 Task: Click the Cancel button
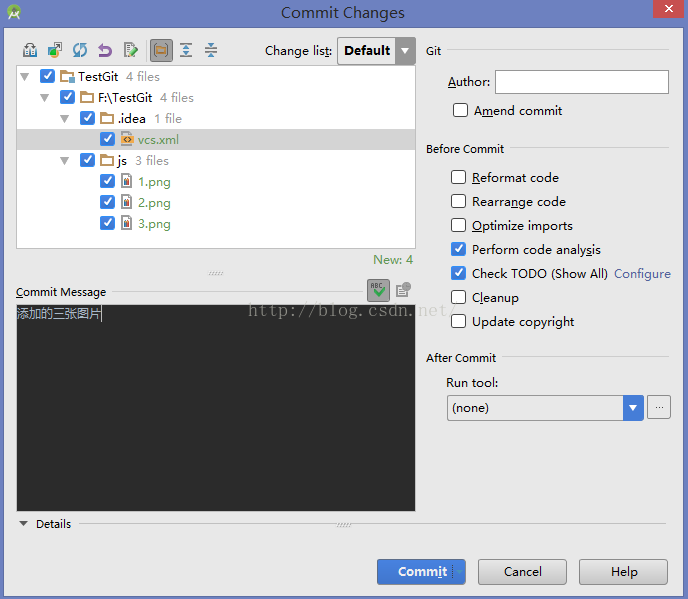pos(522,571)
